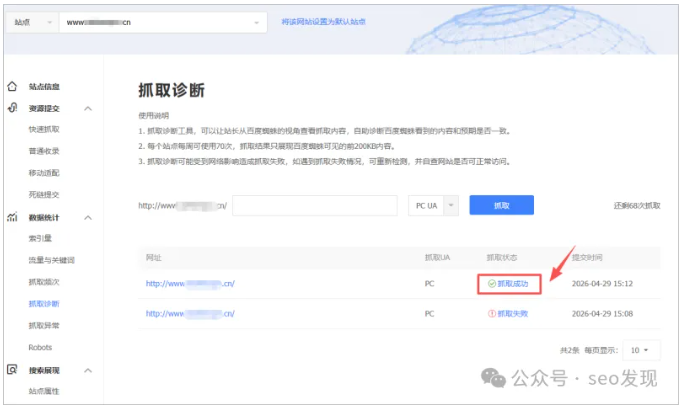The height and width of the screenshot is (411, 683).
Task: Open the 每页显示 10 dropdown
Action: 641,350
